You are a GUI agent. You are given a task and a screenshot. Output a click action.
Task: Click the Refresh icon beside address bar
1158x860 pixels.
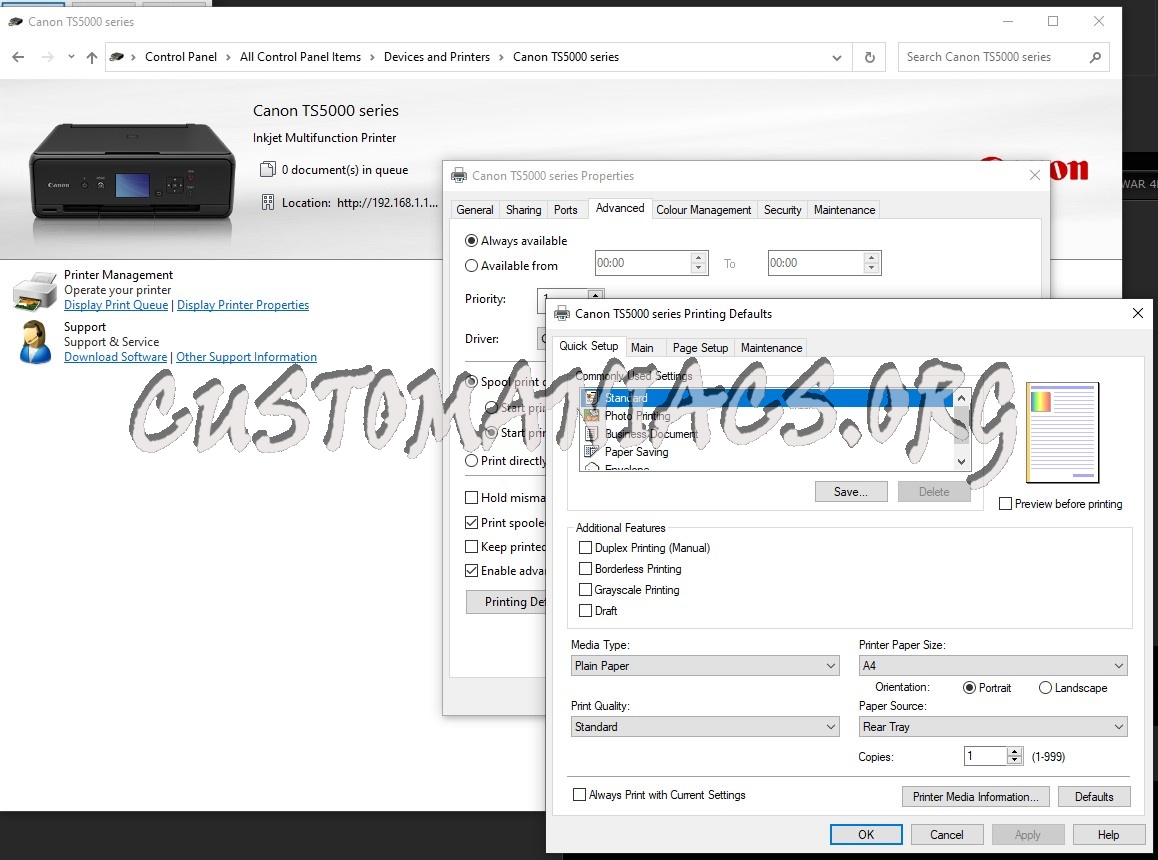(870, 57)
